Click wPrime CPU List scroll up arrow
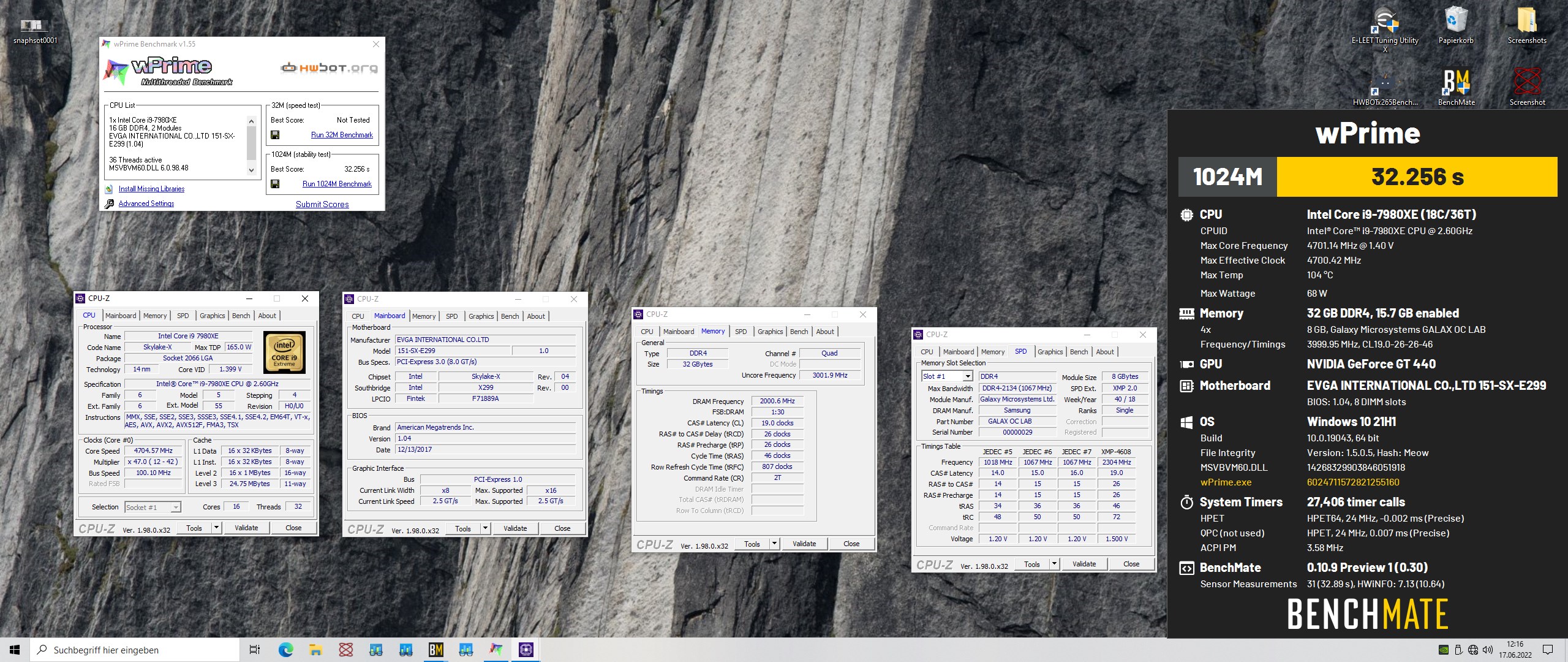The height and width of the screenshot is (662, 1568). [251, 121]
